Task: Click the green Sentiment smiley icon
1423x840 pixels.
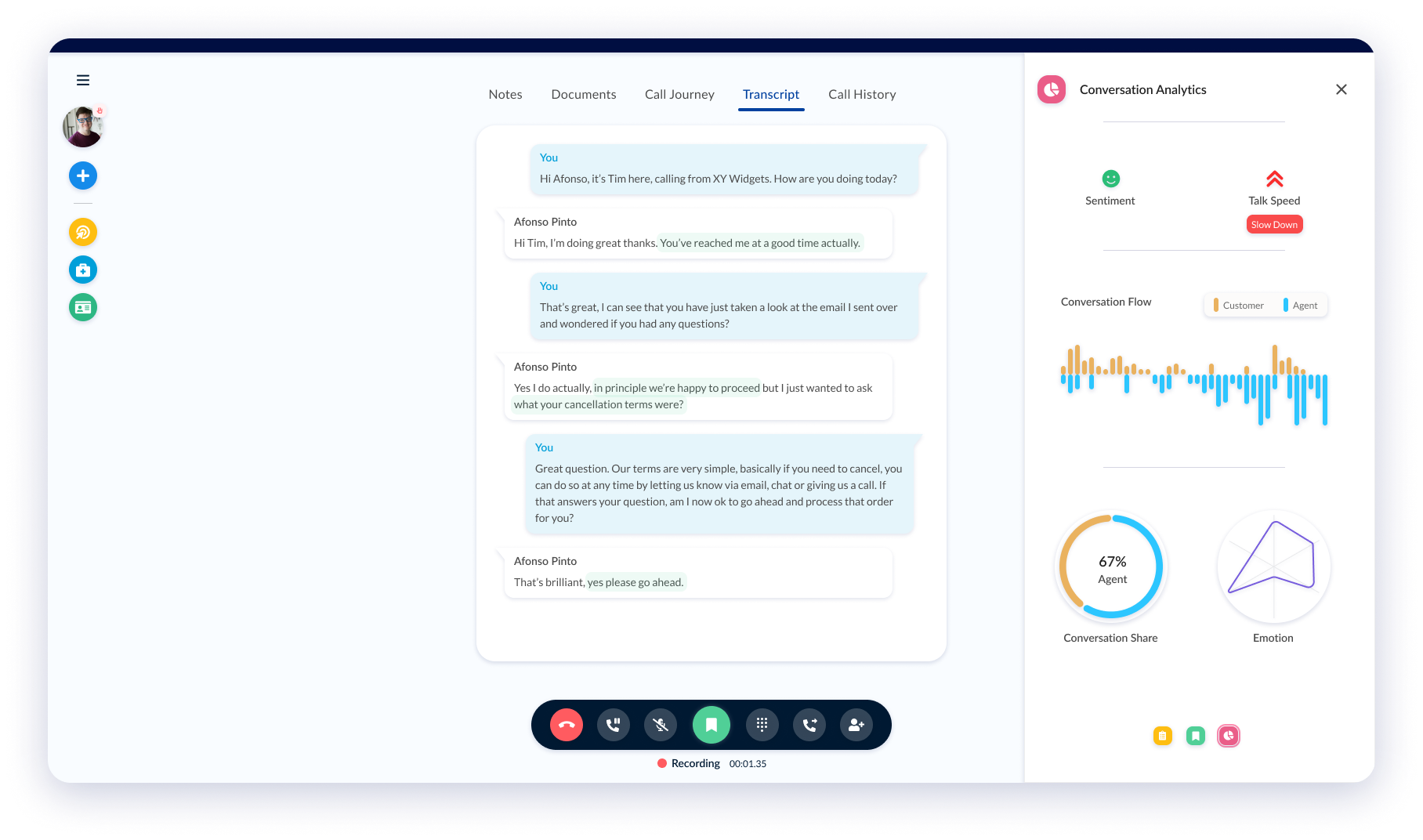Action: (x=1110, y=179)
